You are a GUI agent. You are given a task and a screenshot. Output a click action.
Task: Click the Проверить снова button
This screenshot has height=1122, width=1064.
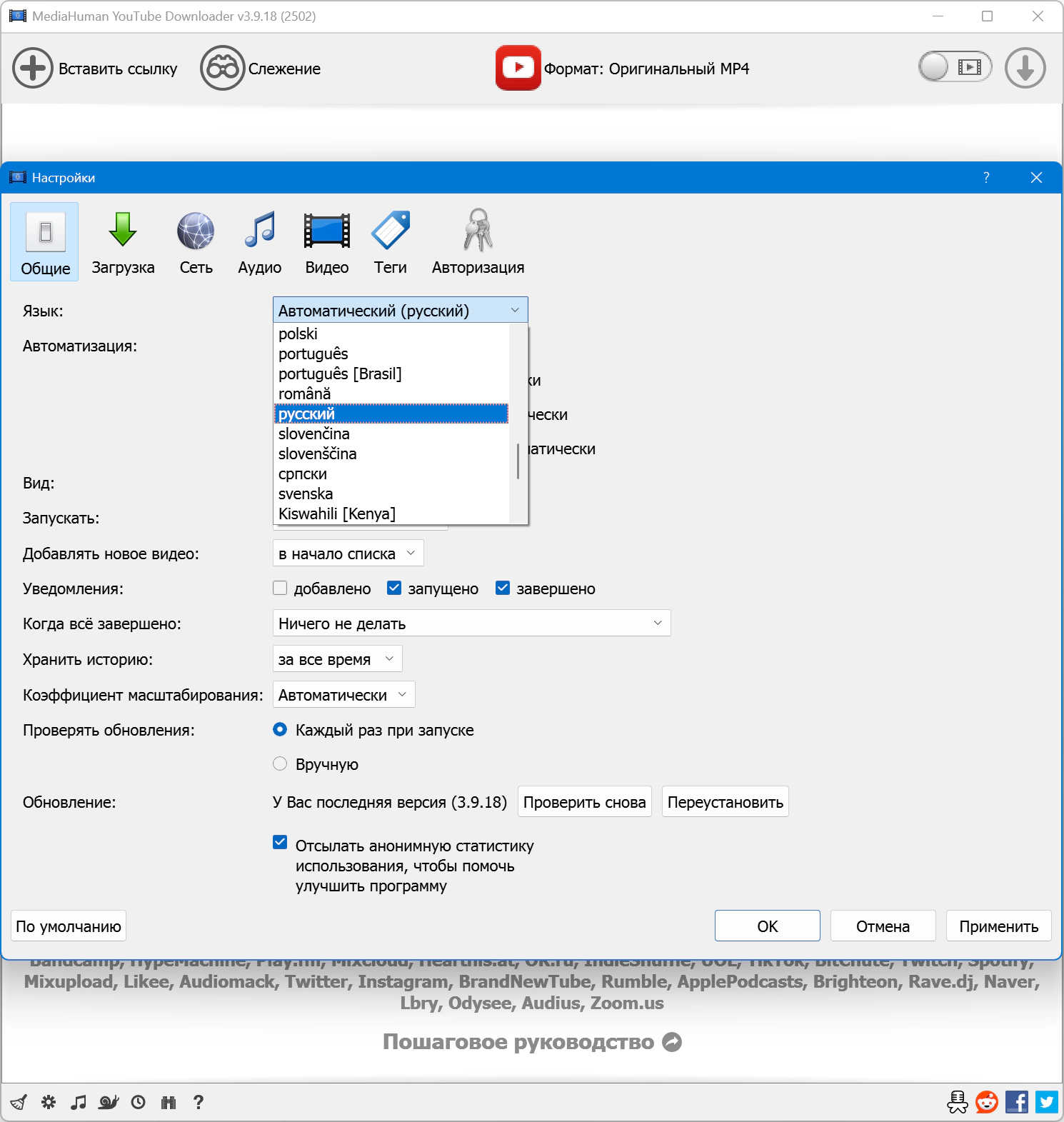tap(584, 802)
